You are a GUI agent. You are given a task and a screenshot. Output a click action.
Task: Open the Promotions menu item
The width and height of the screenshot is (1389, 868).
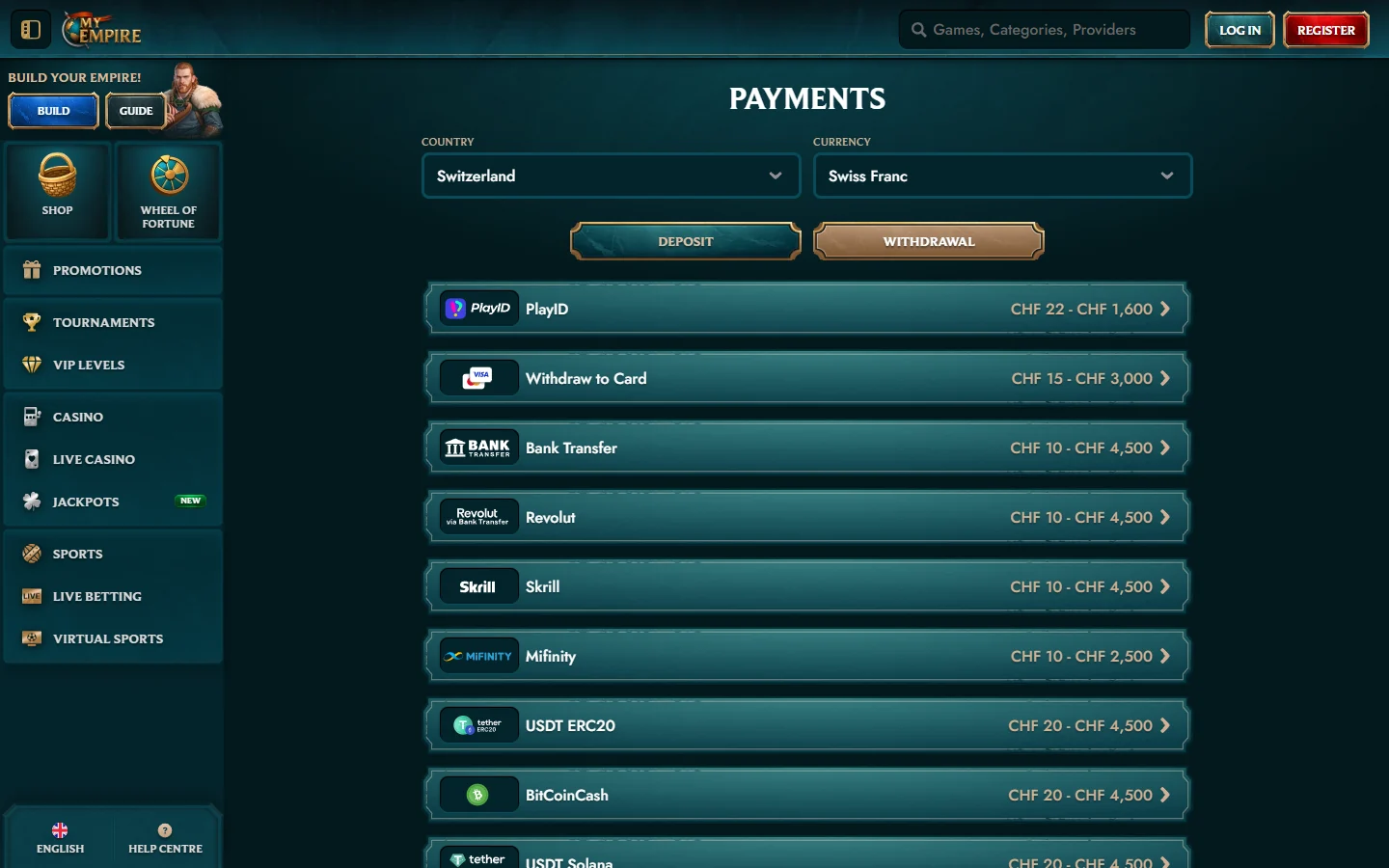tap(113, 270)
